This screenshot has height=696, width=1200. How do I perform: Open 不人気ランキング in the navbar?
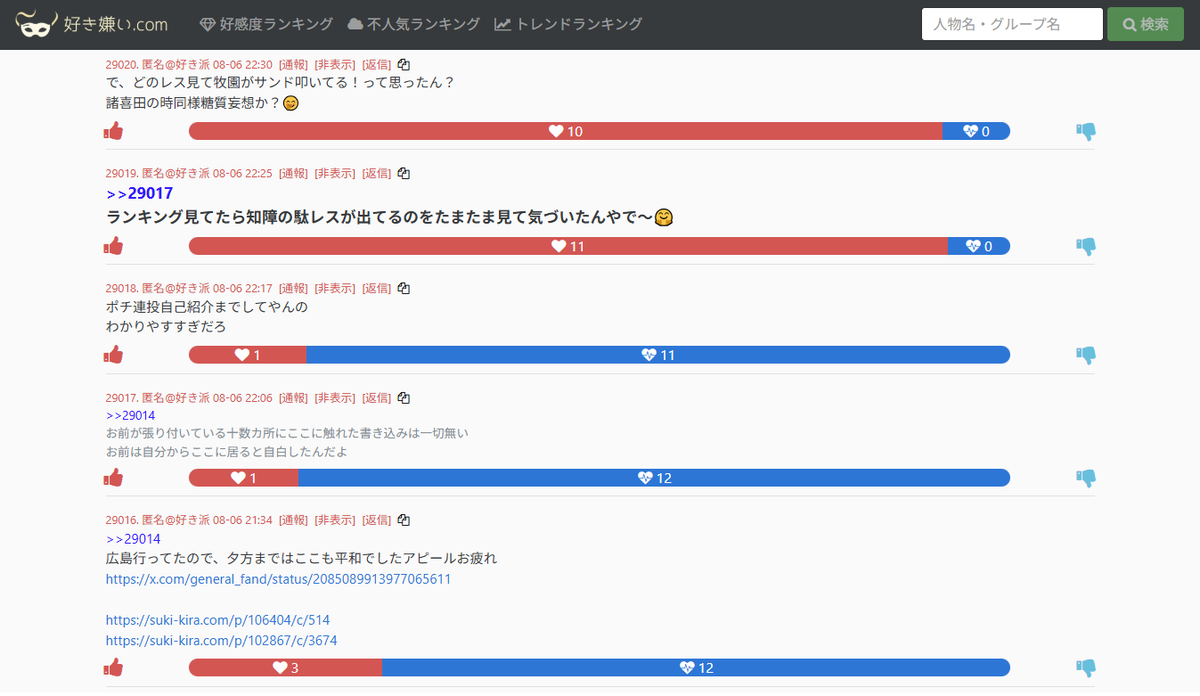coord(413,24)
